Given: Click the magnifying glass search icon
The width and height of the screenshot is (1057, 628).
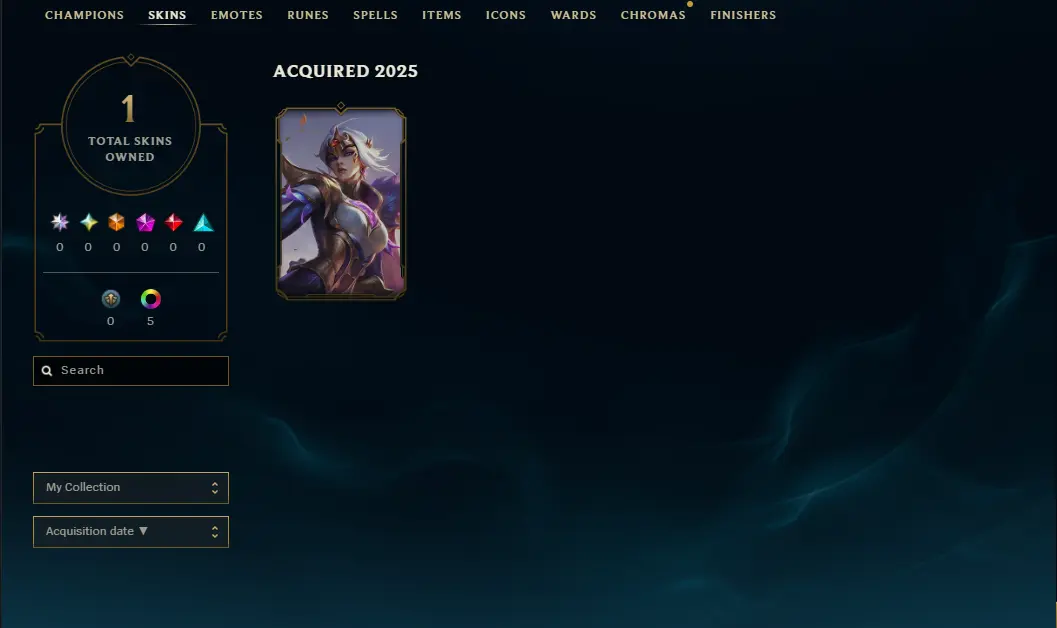Looking at the screenshot, I should click(47, 371).
